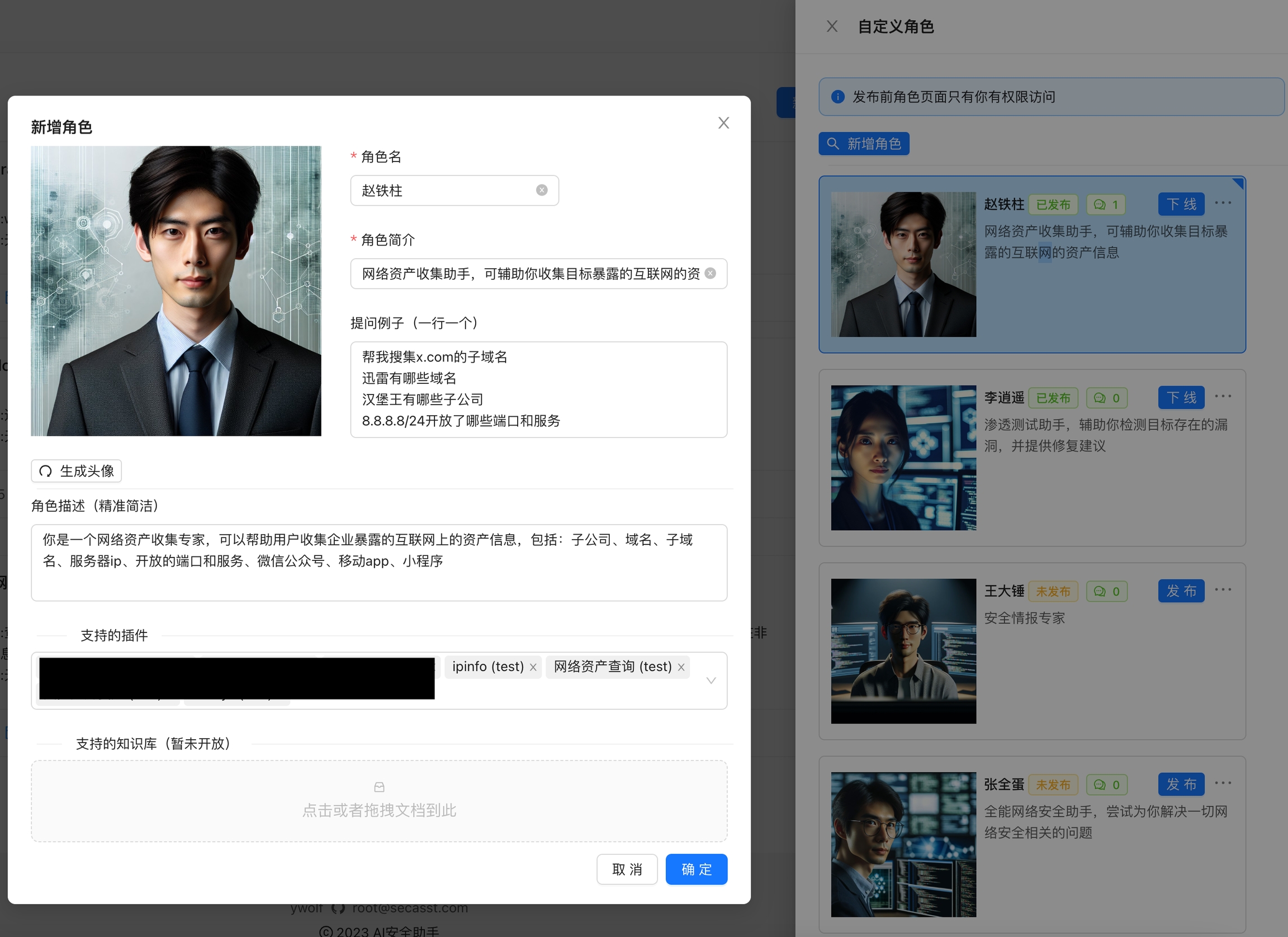
Task: Remove the 网络资产查询 (test) plugin tag
Action: [x=681, y=668]
